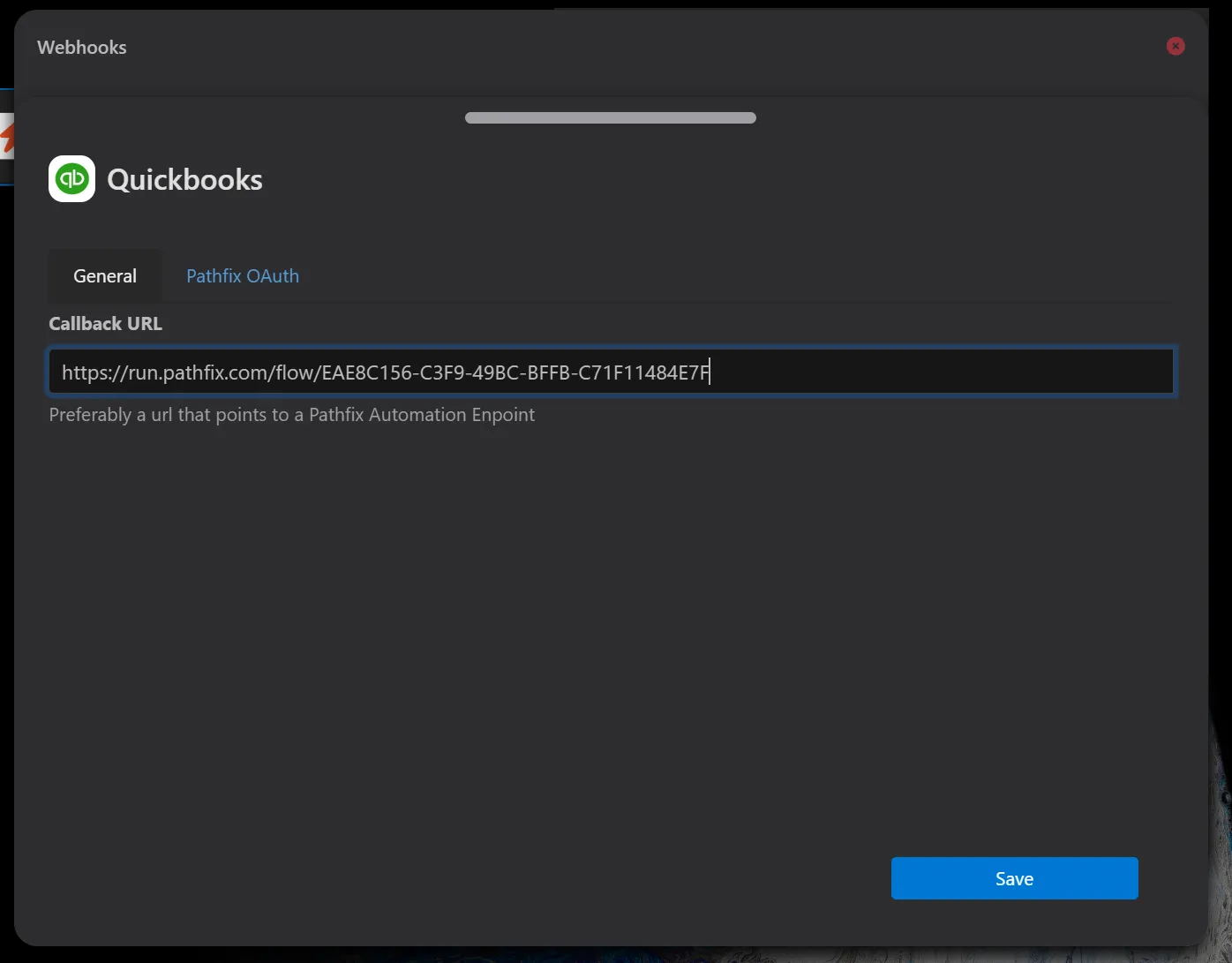
Task: Click the 'Webhooks' dialog title
Action: [82, 48]
